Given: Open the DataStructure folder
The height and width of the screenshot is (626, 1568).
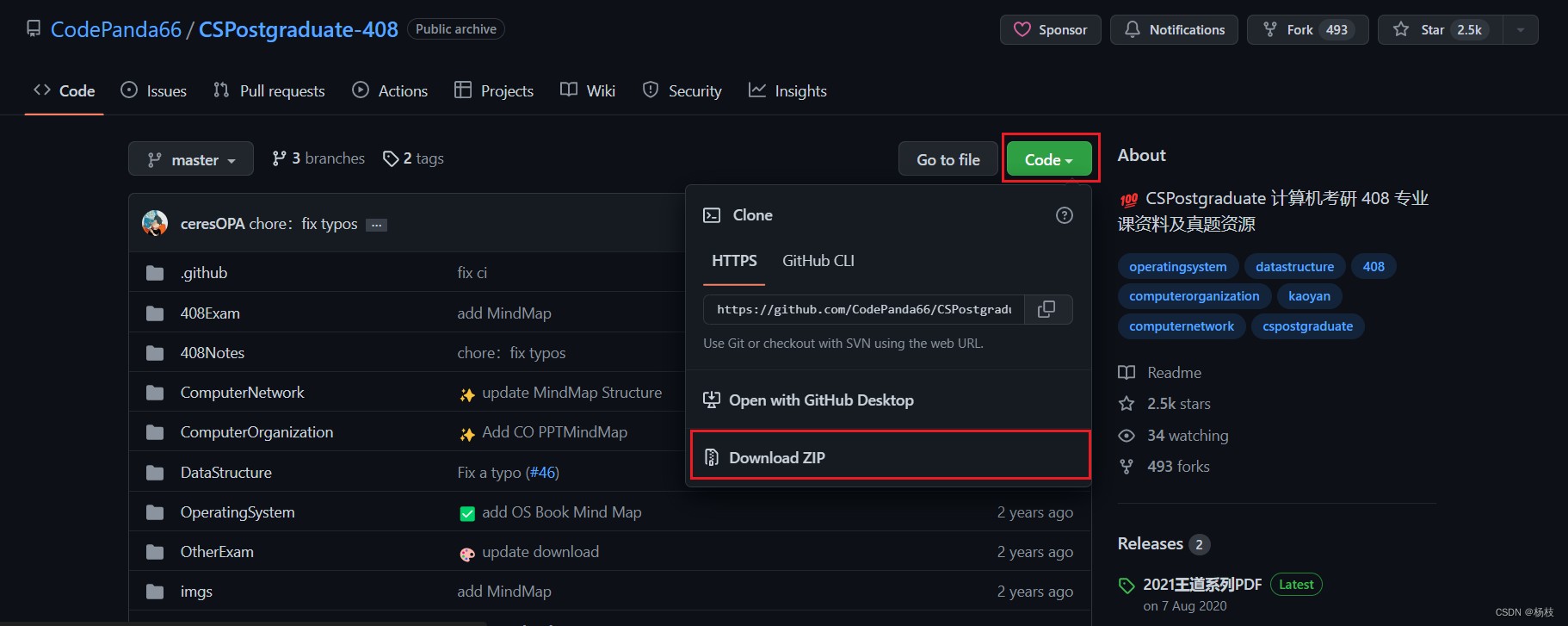Looking at the screenshot, I should pos(226,473).
